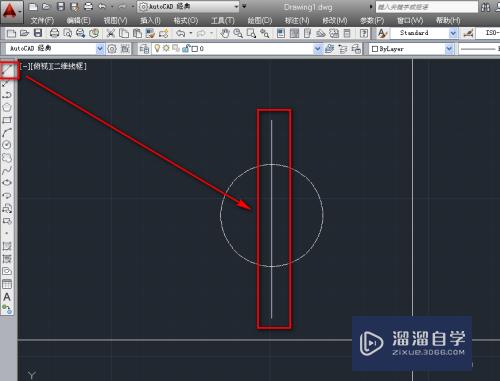
Task: Select the Polygon tool
Action: click(7, 107)
